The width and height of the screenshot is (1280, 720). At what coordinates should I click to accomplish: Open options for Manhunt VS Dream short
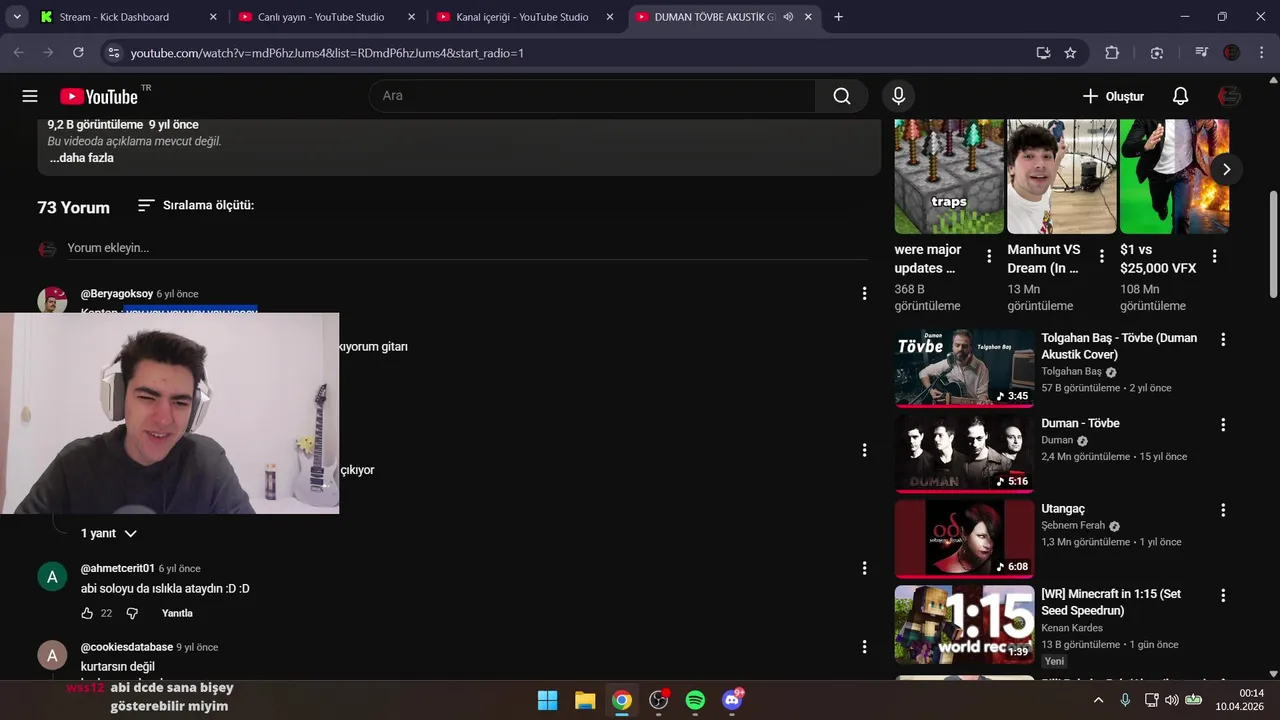coord(1102,256)
